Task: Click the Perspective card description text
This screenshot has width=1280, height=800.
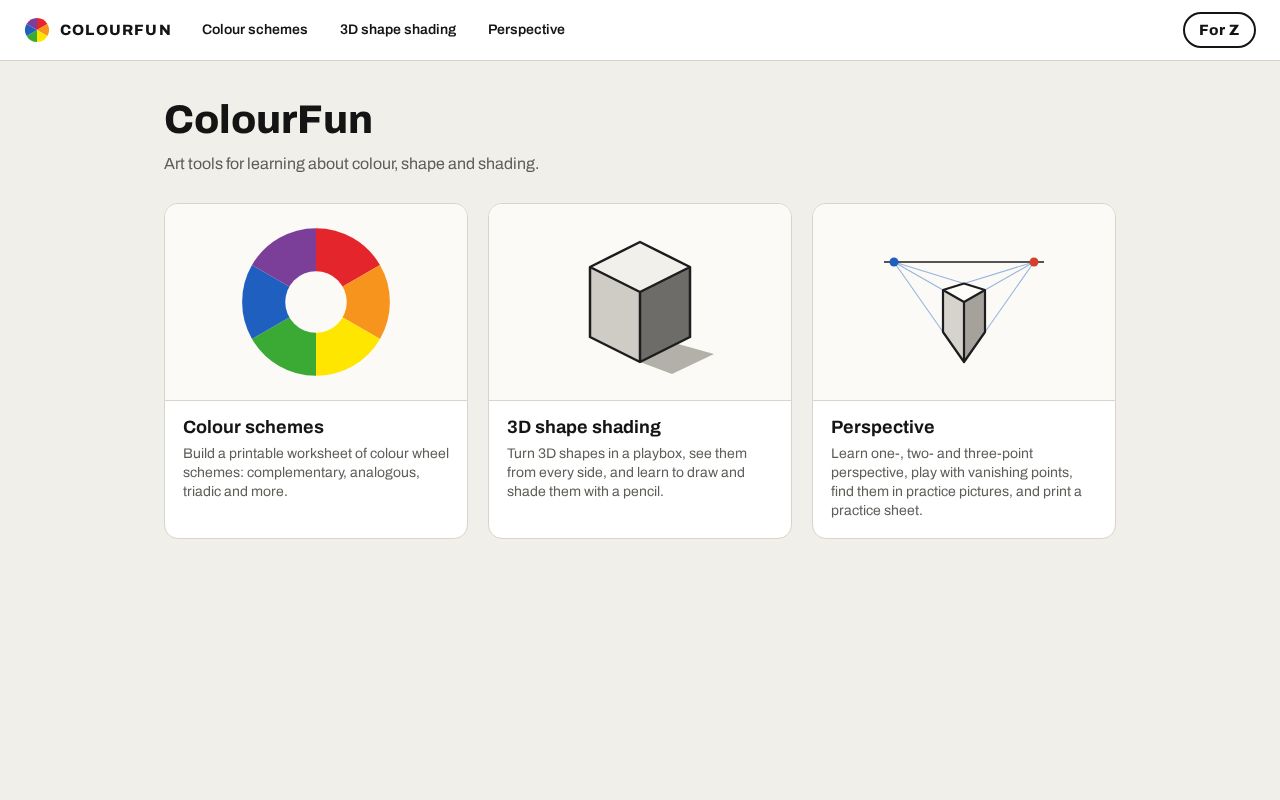Action: click(x=958, y=482)
